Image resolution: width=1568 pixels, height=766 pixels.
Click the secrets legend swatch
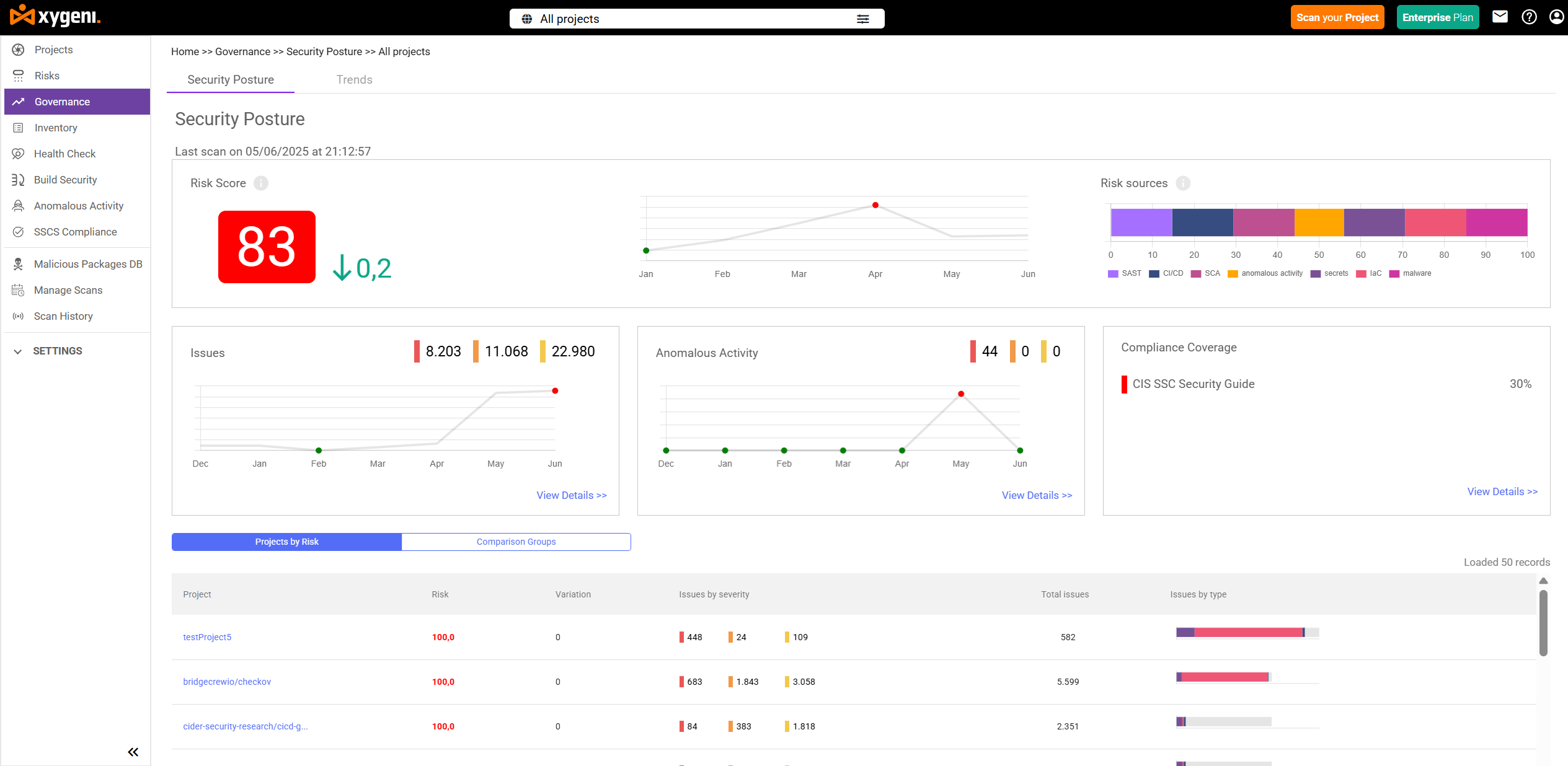point(1316,274)
